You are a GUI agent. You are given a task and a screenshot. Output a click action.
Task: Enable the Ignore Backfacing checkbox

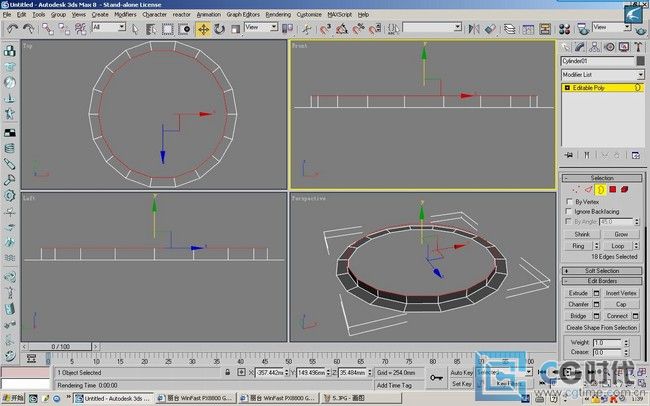[569, 211]
